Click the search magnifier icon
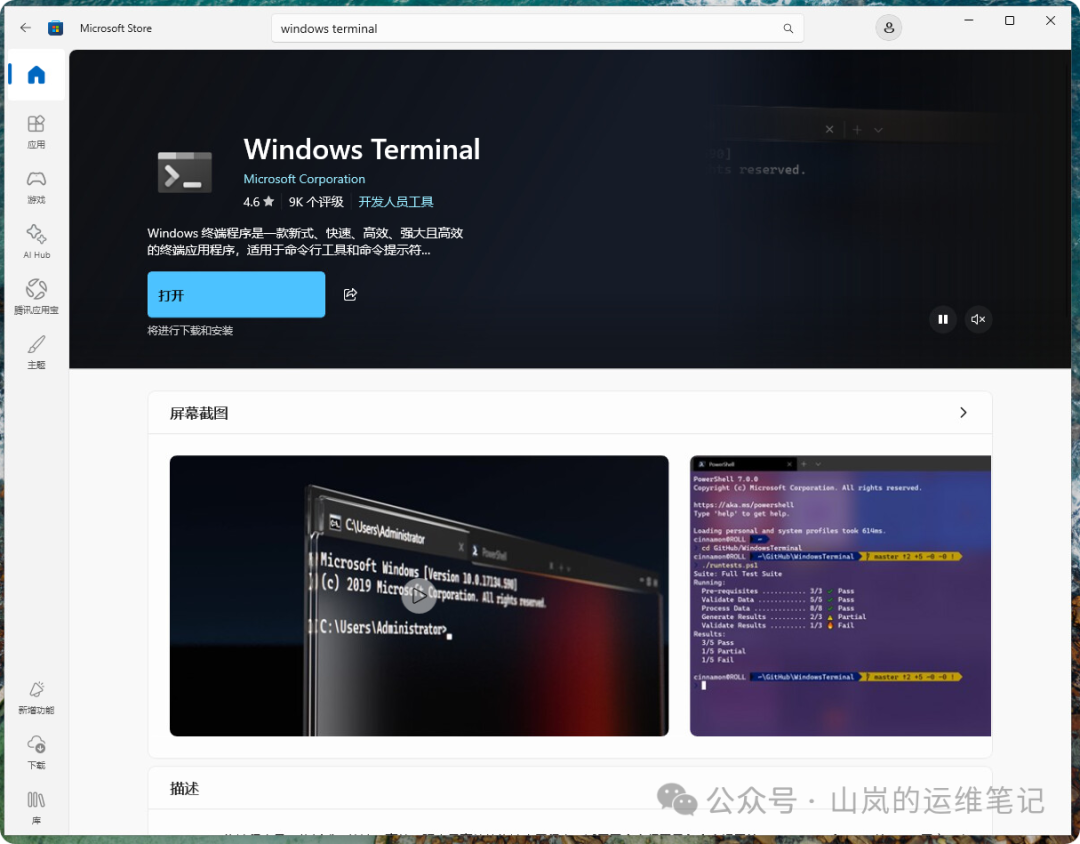The height and width of the screenshot is (844, 1080). tap(788, 28)
